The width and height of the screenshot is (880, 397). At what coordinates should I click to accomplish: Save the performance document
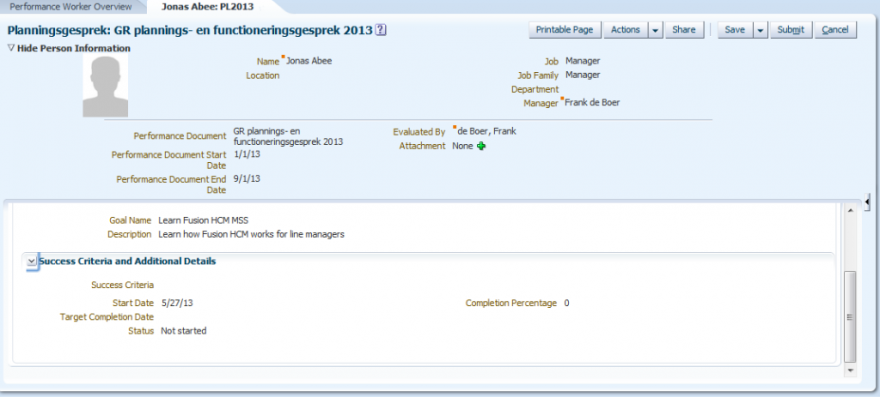point(735,30)
